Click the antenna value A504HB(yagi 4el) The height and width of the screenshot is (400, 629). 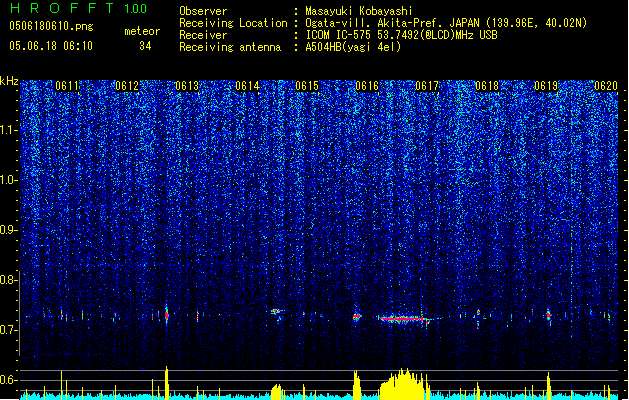353,47
